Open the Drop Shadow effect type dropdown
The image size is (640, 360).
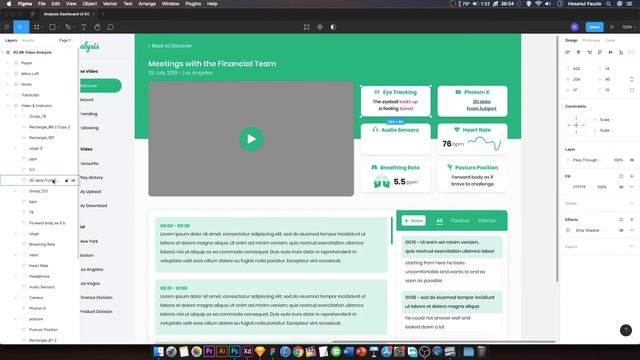coord(589,230)
